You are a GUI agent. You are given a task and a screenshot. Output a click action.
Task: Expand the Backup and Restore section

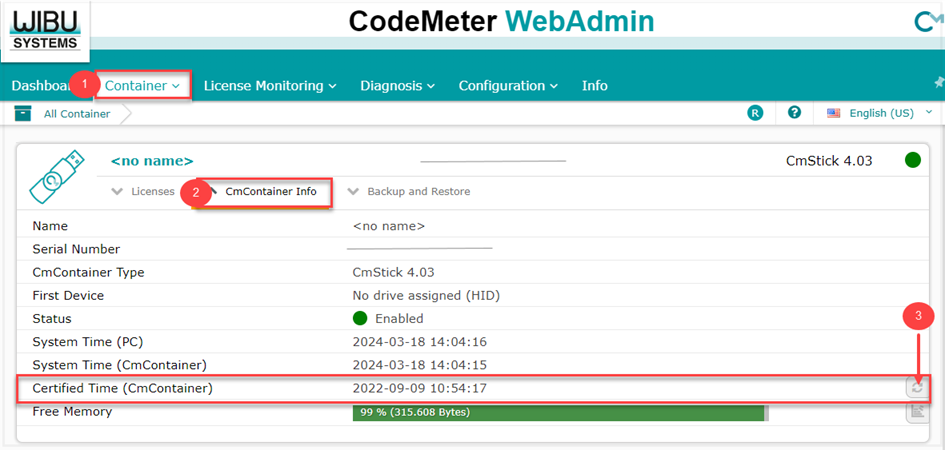coord(409,192)
